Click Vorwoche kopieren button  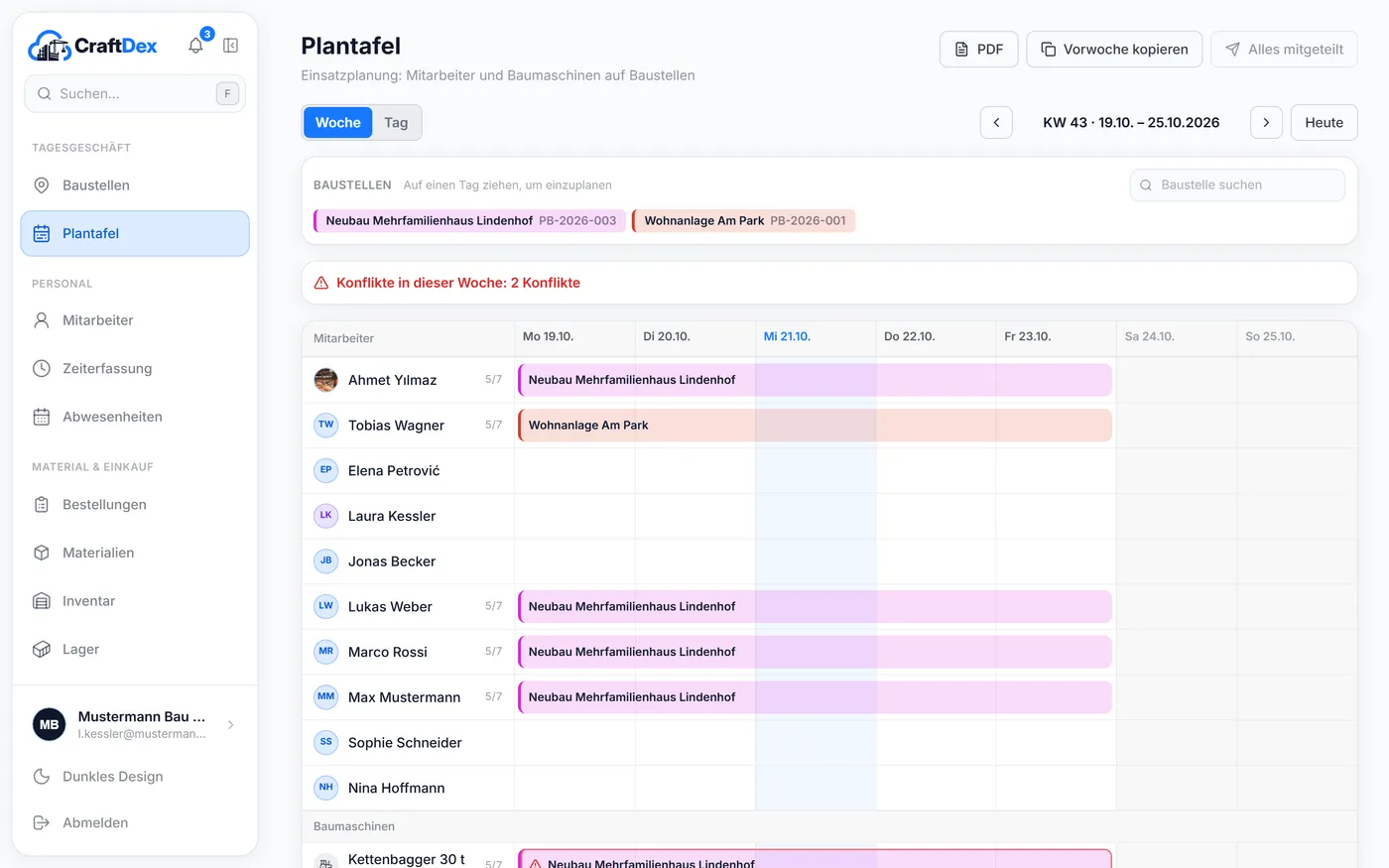click(1114, 50)
